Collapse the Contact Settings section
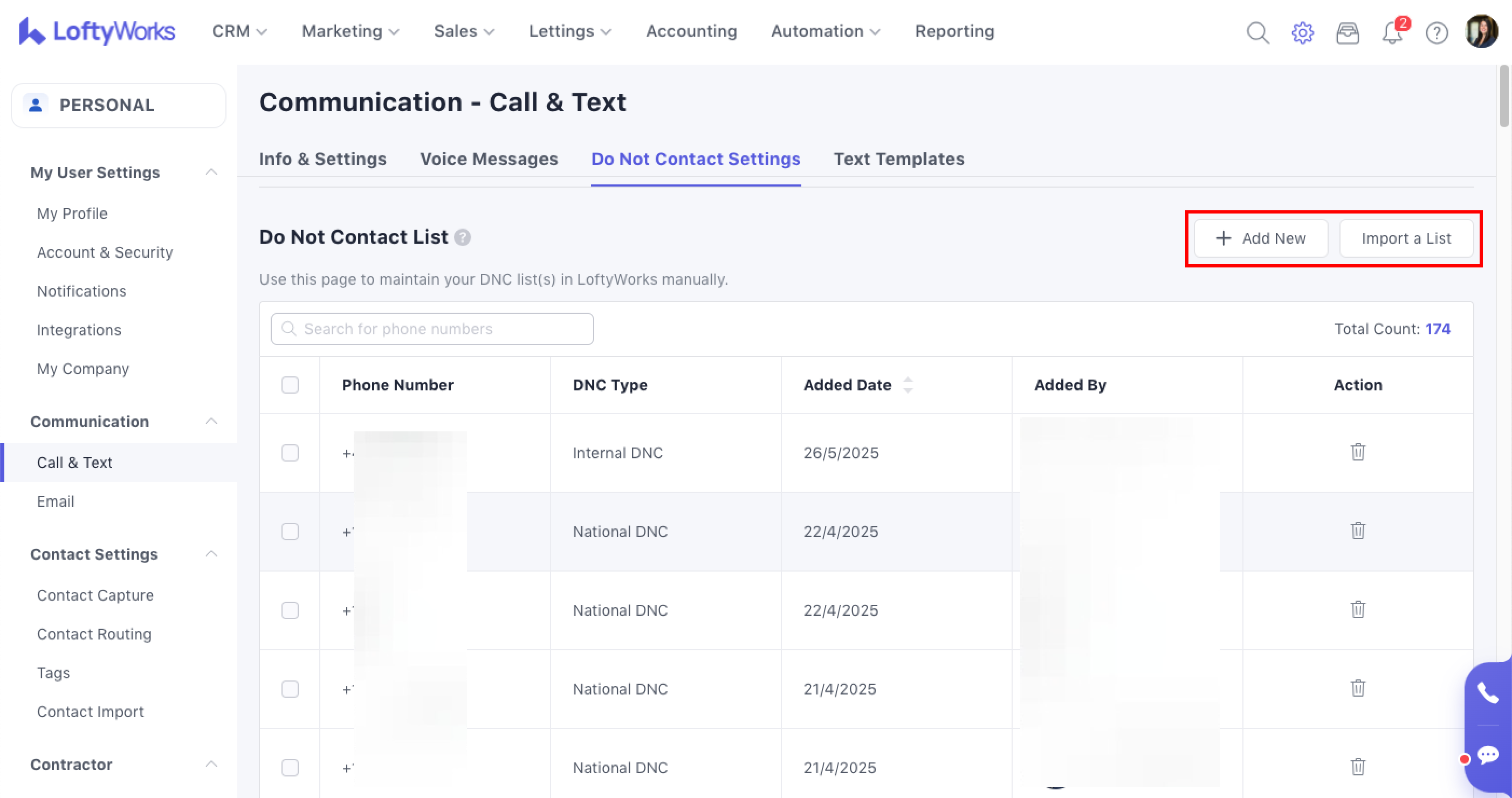 211,554
